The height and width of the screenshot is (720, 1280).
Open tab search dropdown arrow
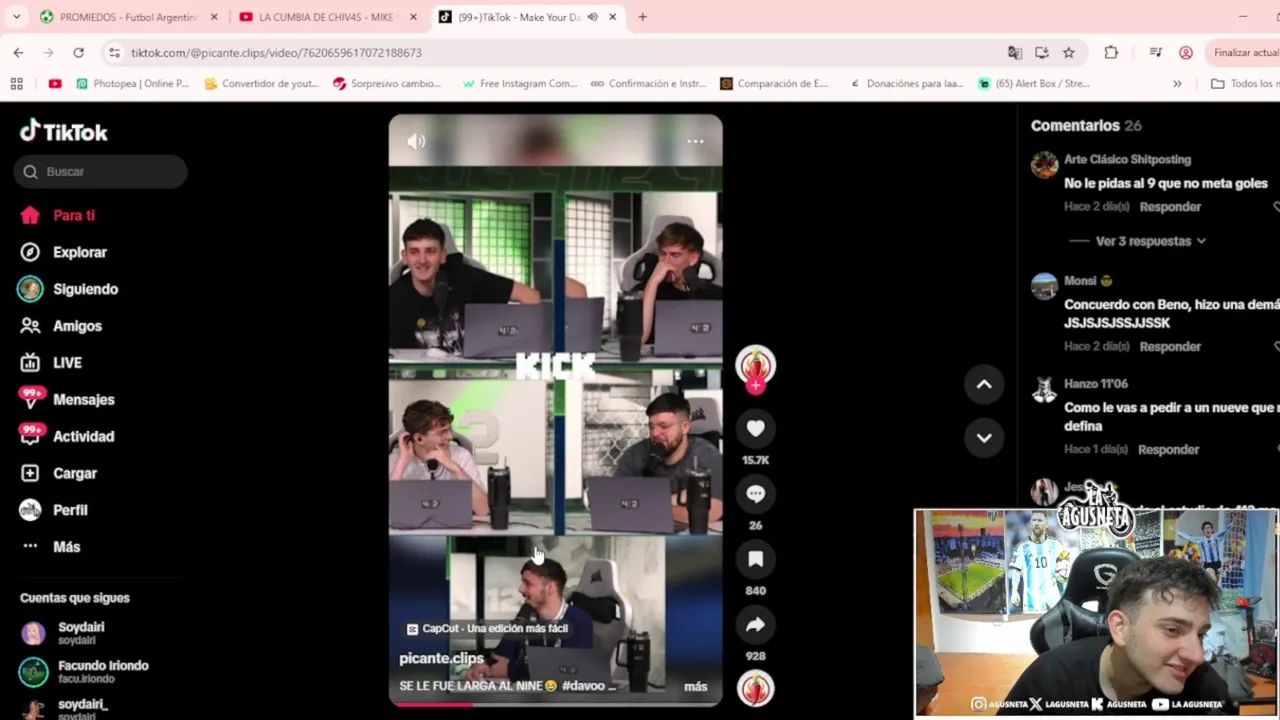coord(16,17)
